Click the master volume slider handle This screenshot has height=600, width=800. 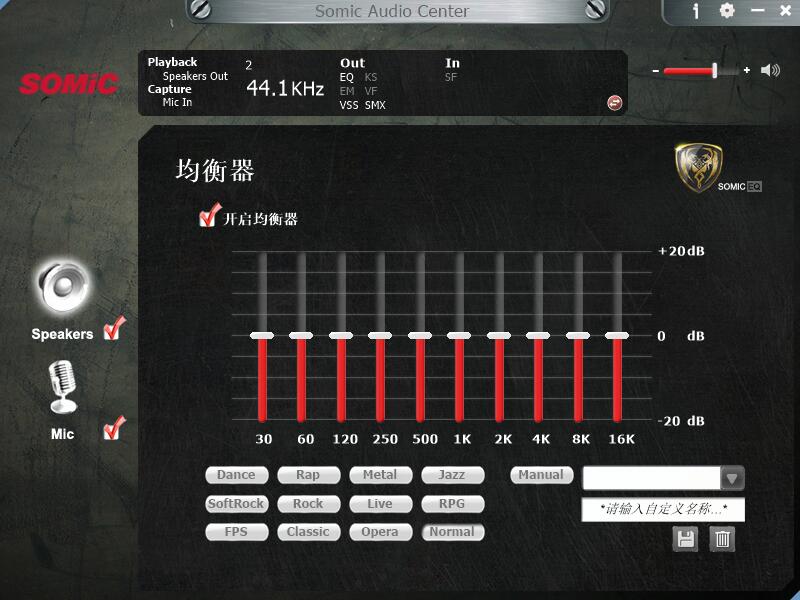coord(715,70)
